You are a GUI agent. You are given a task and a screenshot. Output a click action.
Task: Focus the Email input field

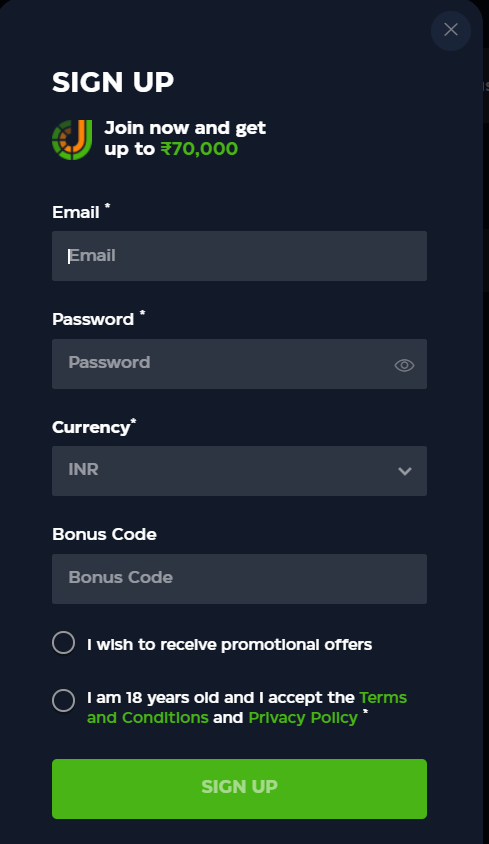[239, 256]
